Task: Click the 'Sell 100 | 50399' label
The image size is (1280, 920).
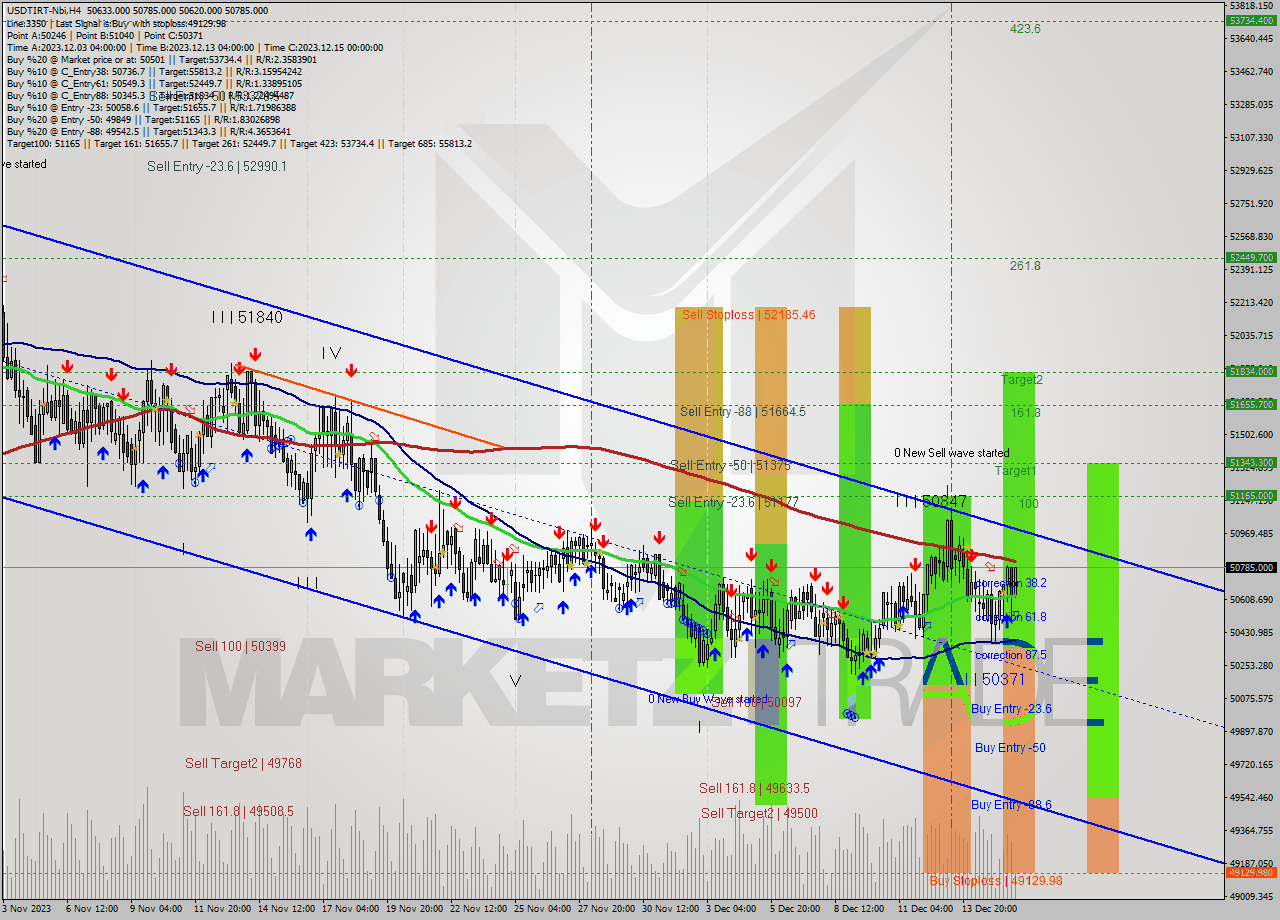Action: point(240,646)
